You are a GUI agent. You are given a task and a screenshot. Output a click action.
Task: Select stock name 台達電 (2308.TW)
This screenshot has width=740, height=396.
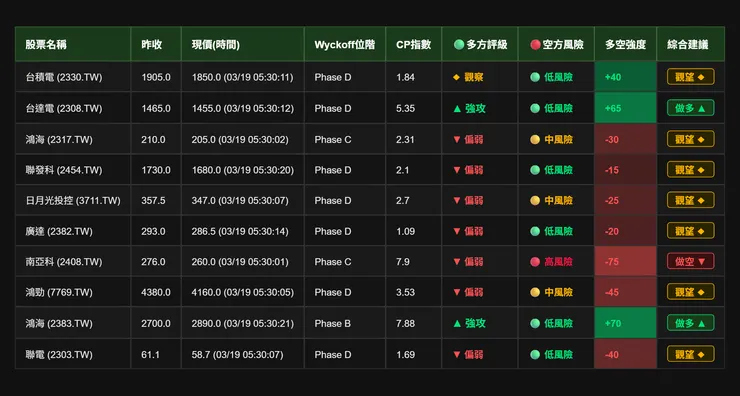tap(64, 109)
